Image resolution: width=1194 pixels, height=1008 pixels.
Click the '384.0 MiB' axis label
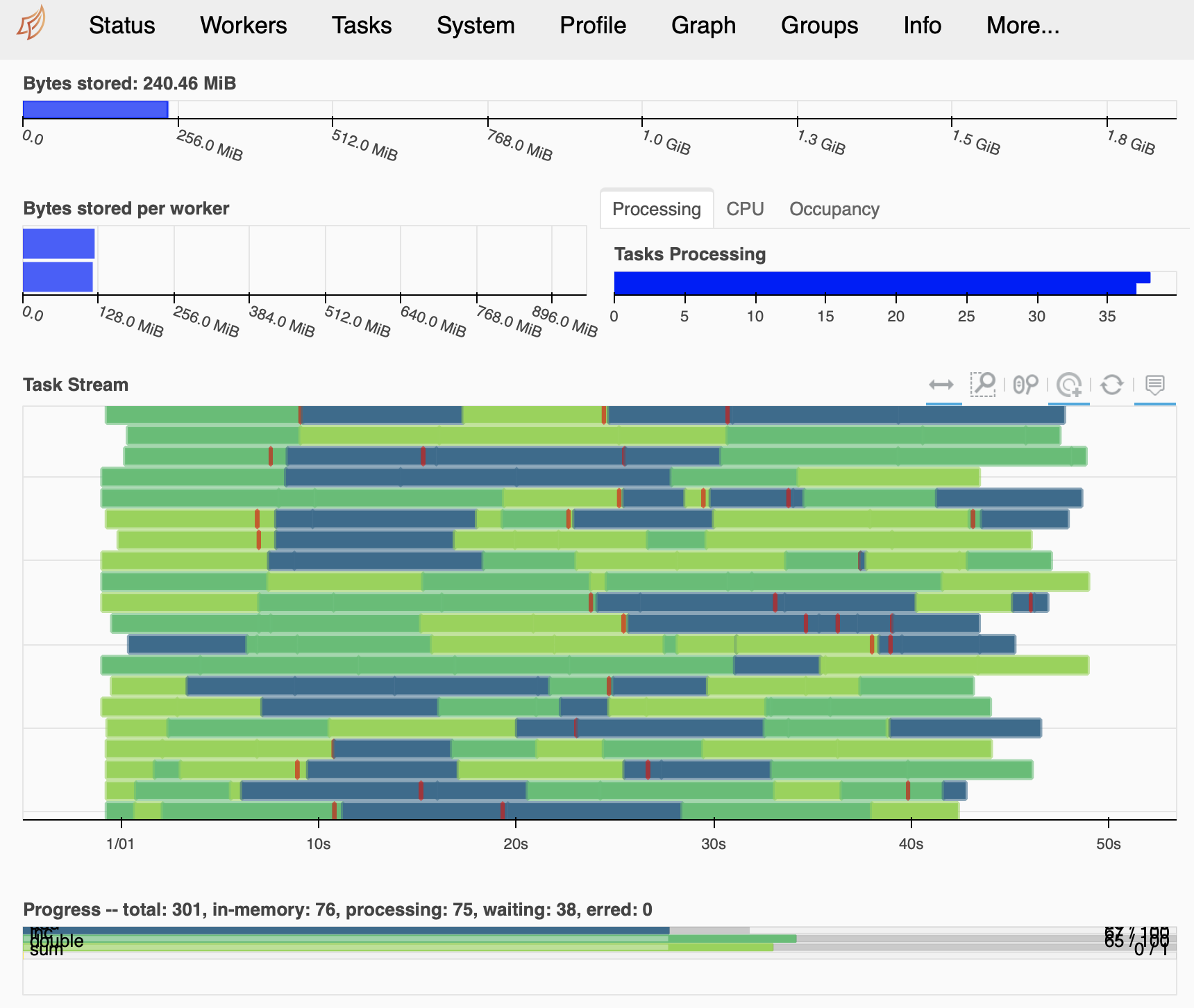281,321
